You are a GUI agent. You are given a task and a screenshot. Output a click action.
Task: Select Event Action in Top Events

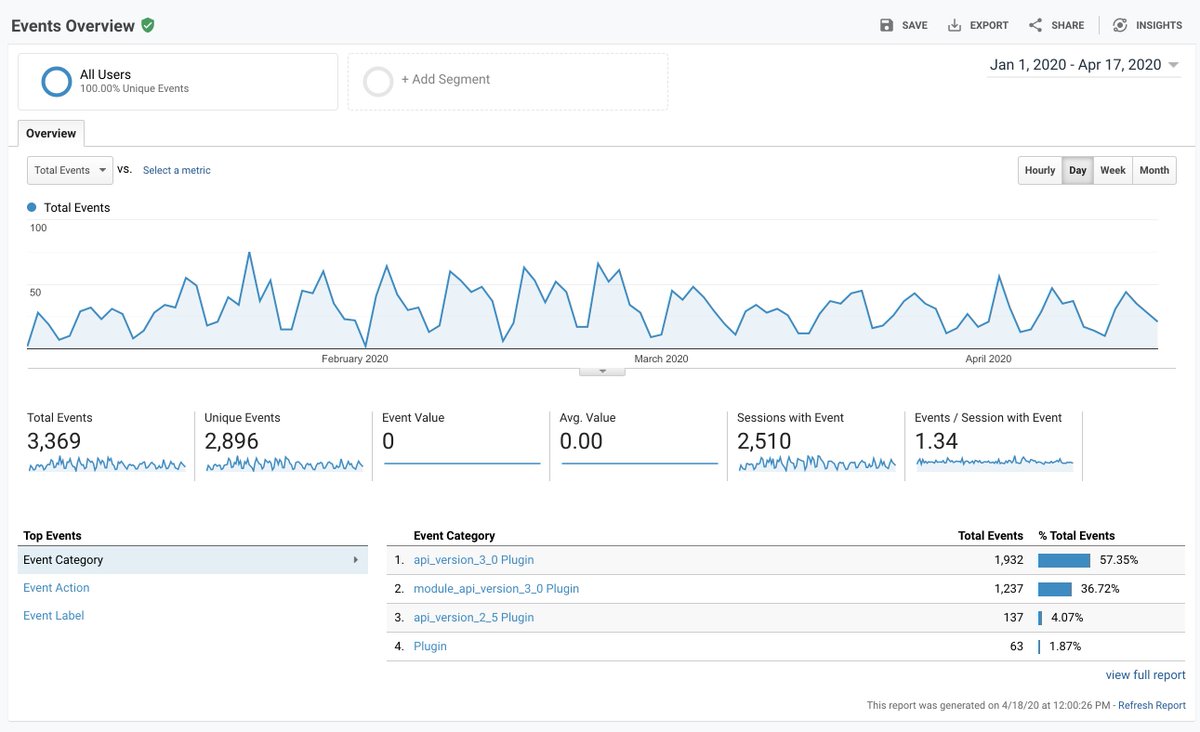(x=56, y=588)
